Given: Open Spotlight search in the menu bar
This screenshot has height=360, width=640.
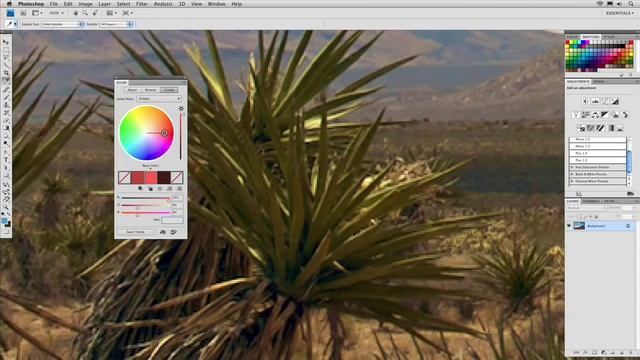Looking at the screenshot, I should [x=631, y=4].
